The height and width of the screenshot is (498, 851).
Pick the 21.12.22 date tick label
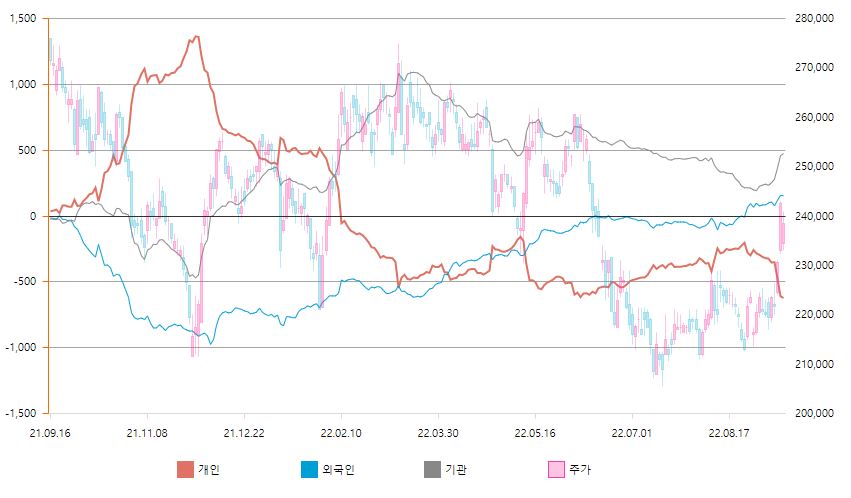243,433
